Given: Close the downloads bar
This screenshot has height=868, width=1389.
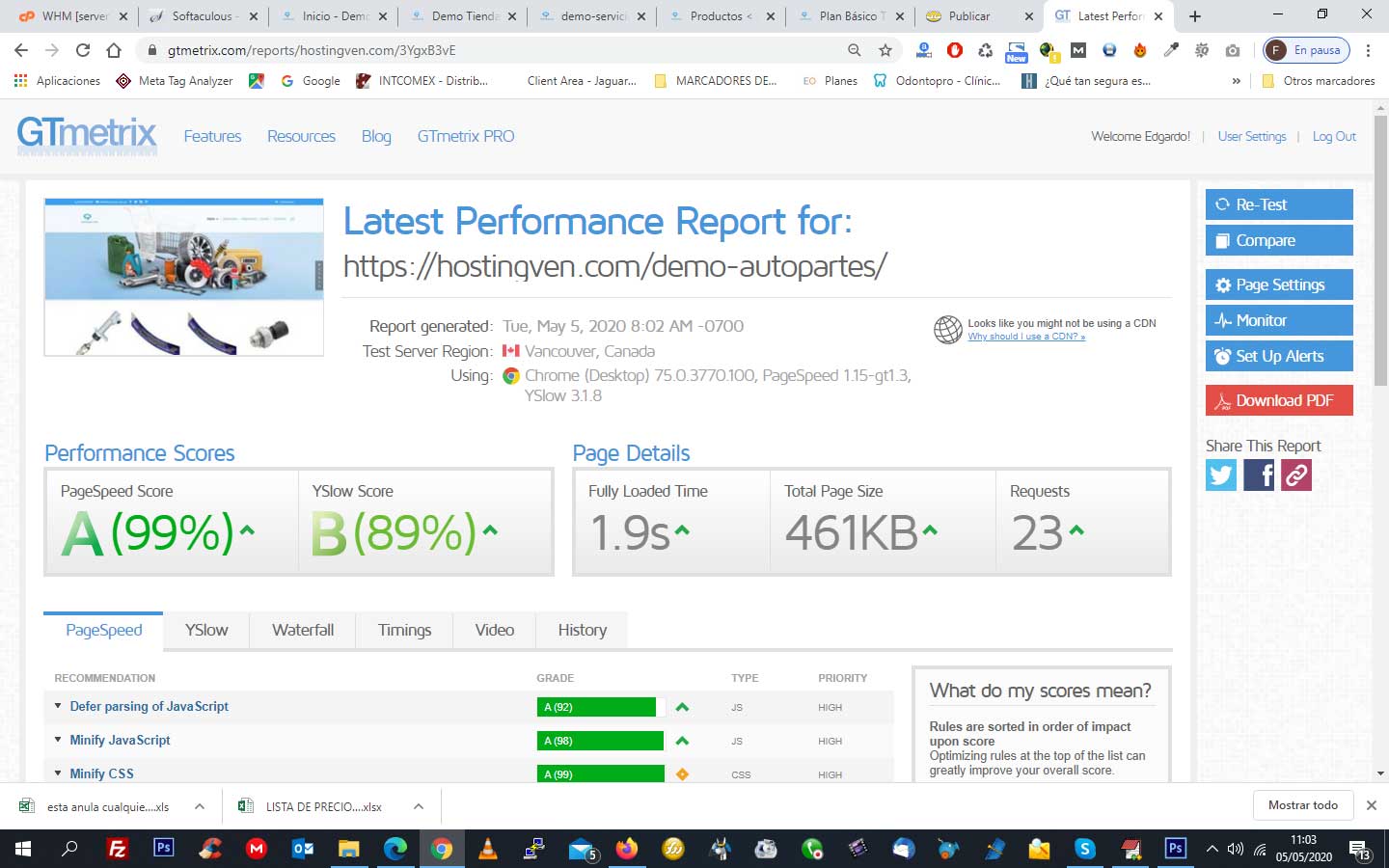Looking at the screenshot, I should click(1371, 805).
